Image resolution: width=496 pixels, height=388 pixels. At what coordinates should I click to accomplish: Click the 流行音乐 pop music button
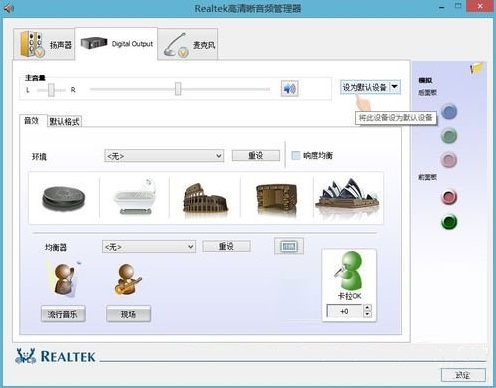[x=63, y=314]
